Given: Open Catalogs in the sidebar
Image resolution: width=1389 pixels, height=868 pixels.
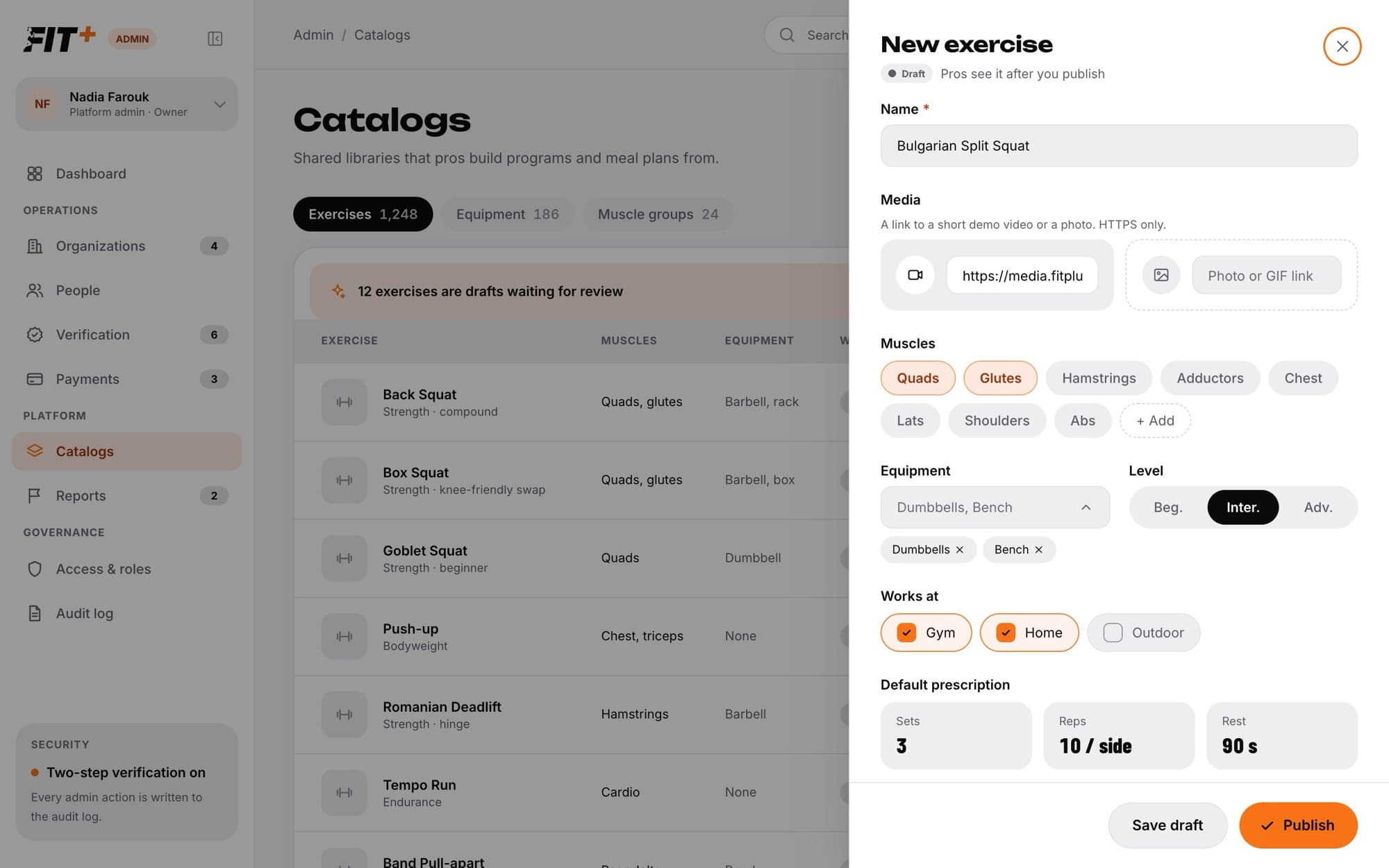Looking at the screenshot, I should click(x=126, y=451).
